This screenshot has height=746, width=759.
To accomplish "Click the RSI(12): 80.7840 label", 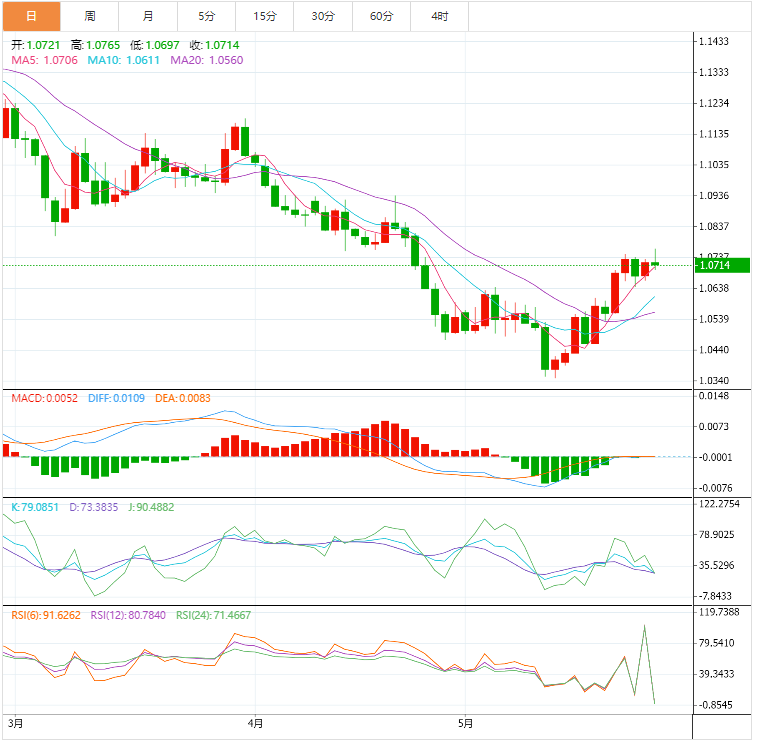I will tap(128, 615).
